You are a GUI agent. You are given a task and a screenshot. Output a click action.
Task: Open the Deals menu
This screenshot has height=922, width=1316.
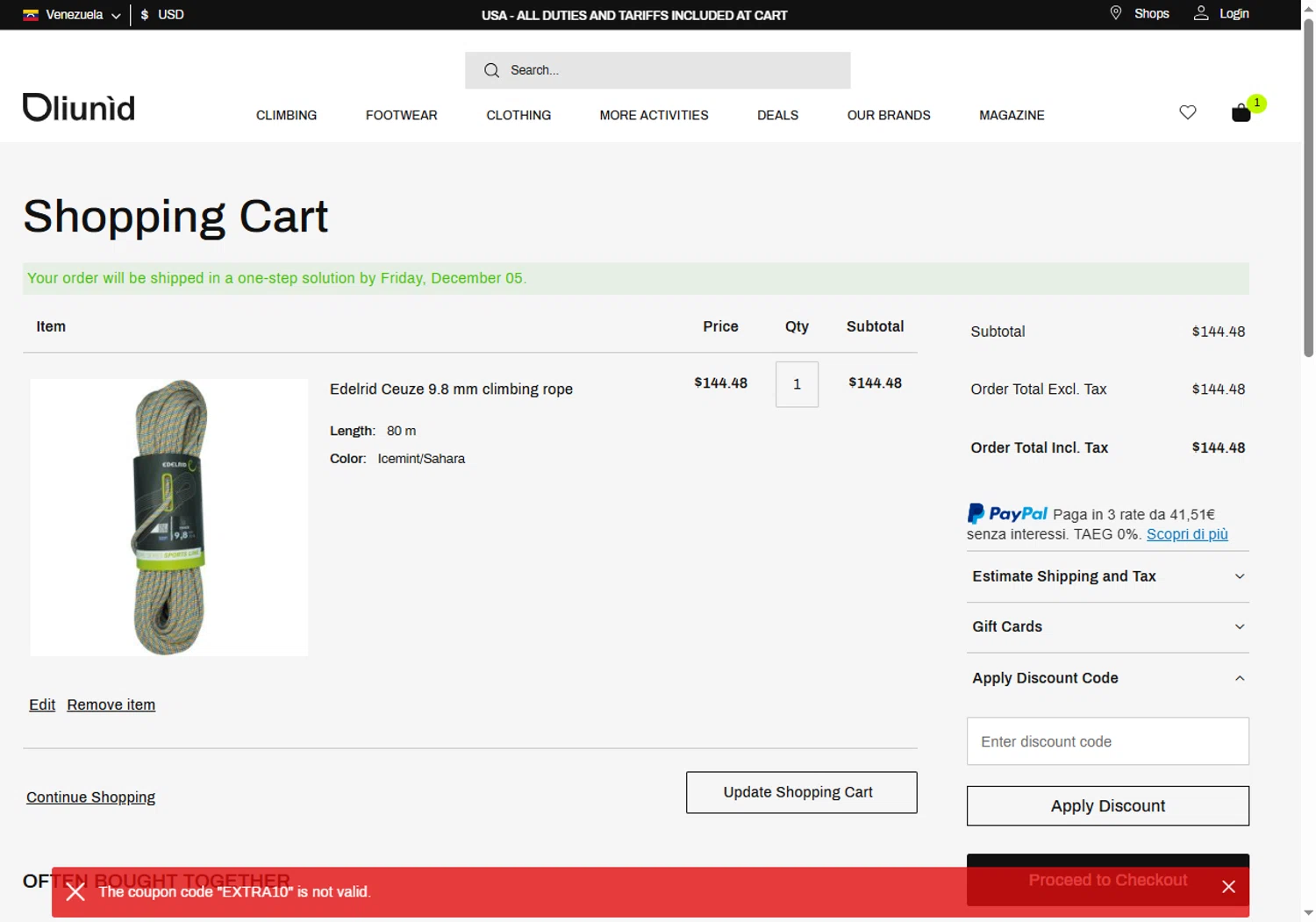(x=777, y=115)
